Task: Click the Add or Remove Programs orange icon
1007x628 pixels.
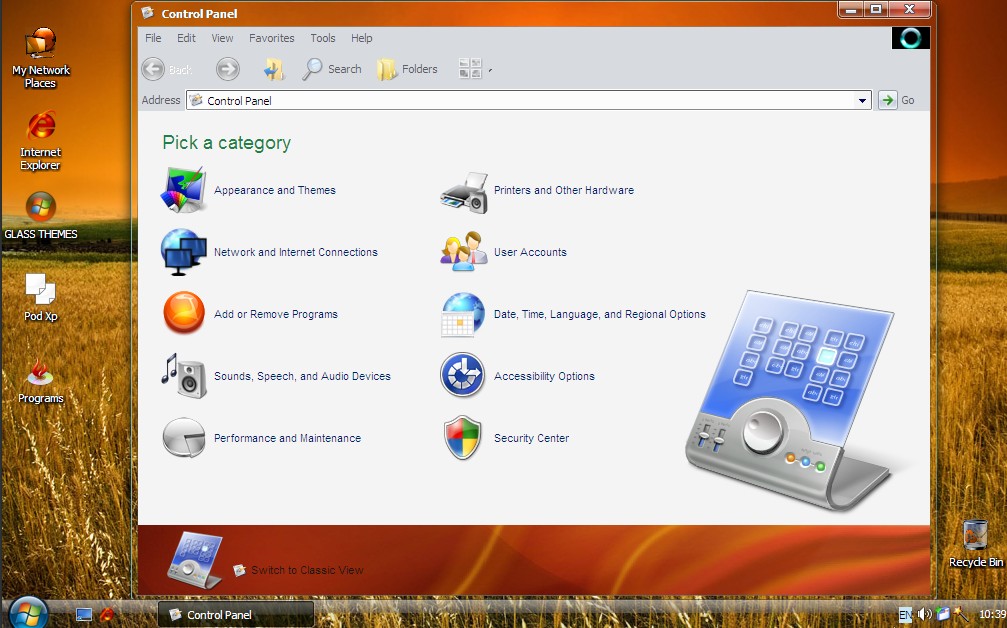Action: [184, 313]
